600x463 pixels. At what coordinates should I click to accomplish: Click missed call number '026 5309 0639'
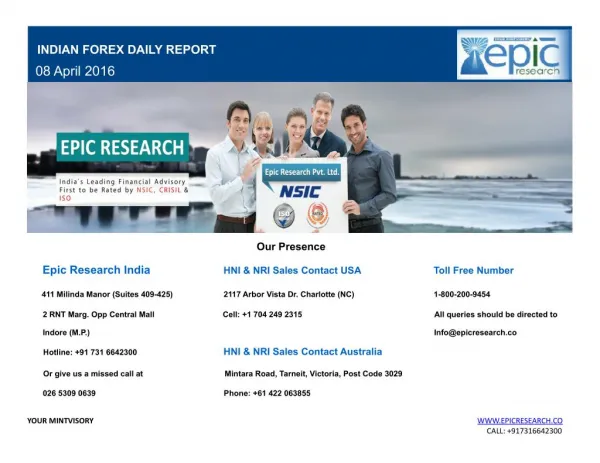pyautogui.click(x=69, y=393)
